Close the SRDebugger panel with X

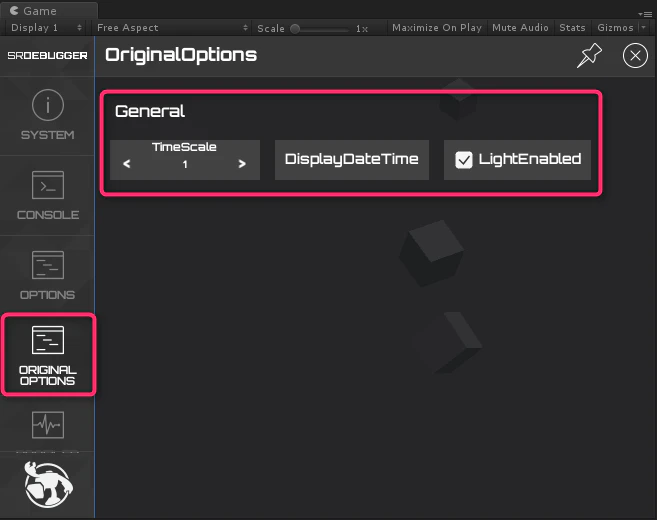[635, 55]
